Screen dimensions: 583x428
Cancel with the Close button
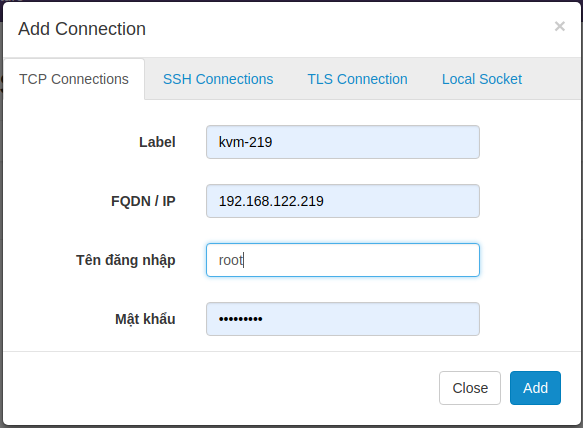click(x=470, y=388)
